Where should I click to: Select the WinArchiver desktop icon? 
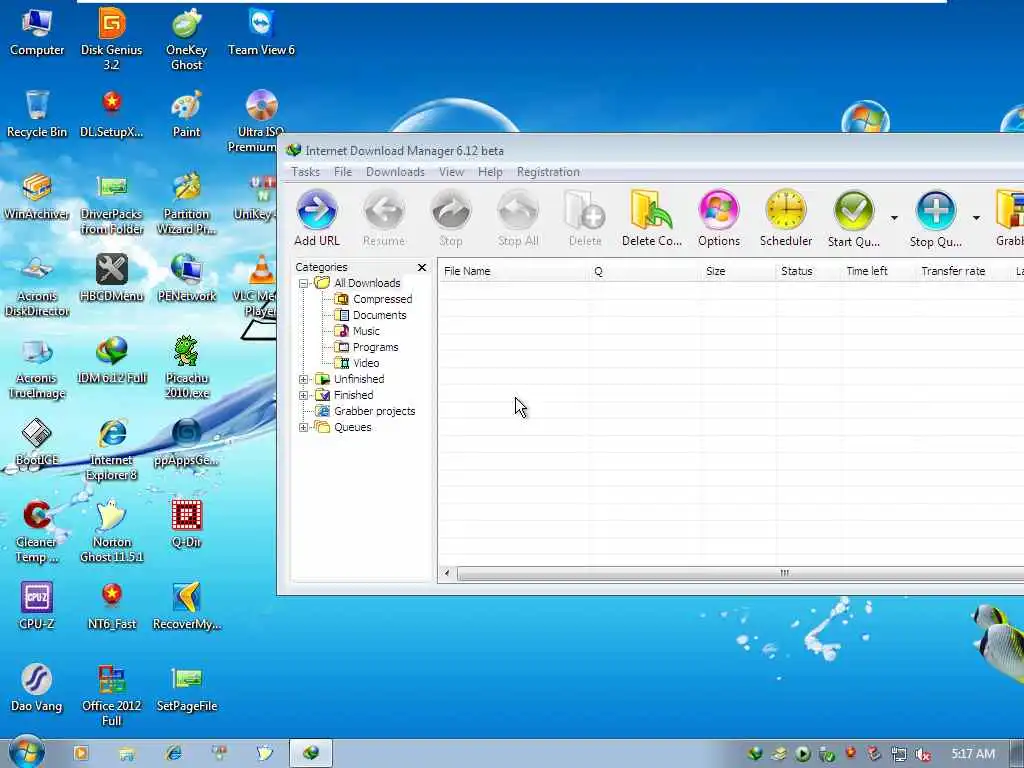point(37,197)
